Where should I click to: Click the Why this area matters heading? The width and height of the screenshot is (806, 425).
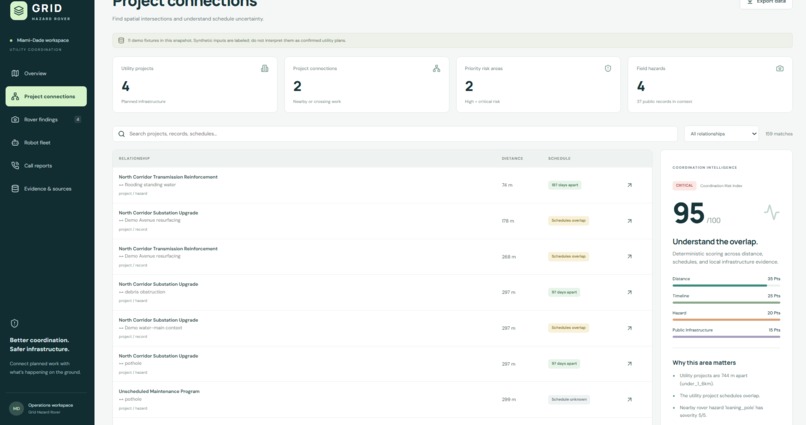click(704, 363)
